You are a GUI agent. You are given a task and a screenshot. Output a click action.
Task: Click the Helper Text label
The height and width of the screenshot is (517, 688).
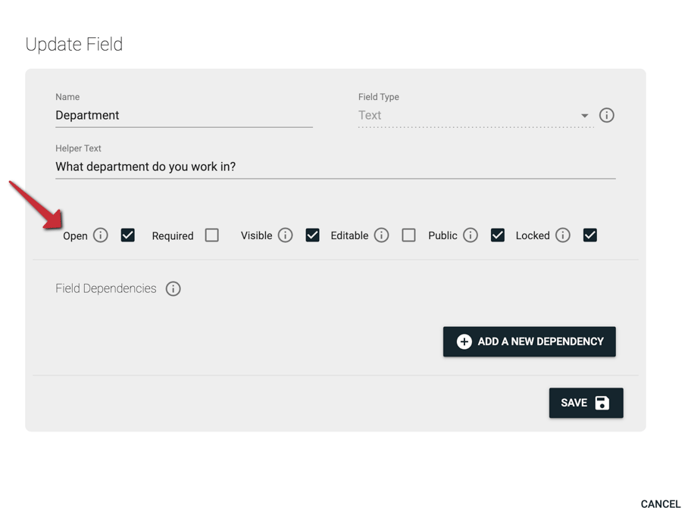(78, 148)
